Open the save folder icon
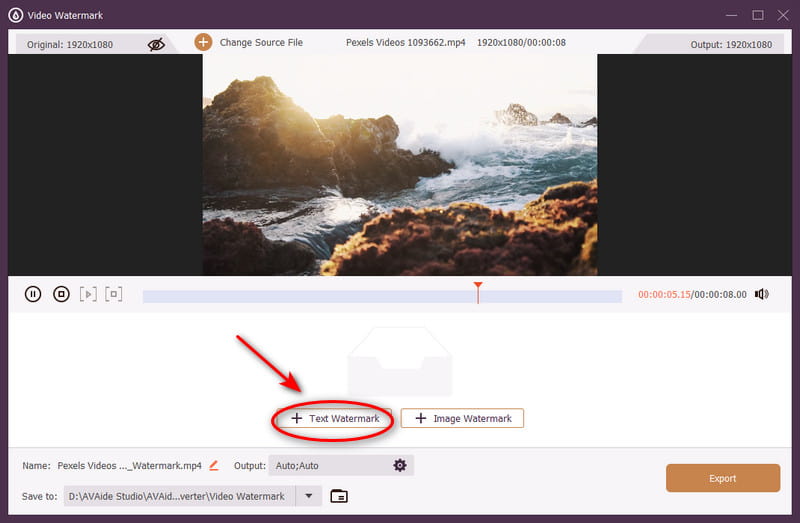This screenshot has height=523, width=800. click(339, 496)
